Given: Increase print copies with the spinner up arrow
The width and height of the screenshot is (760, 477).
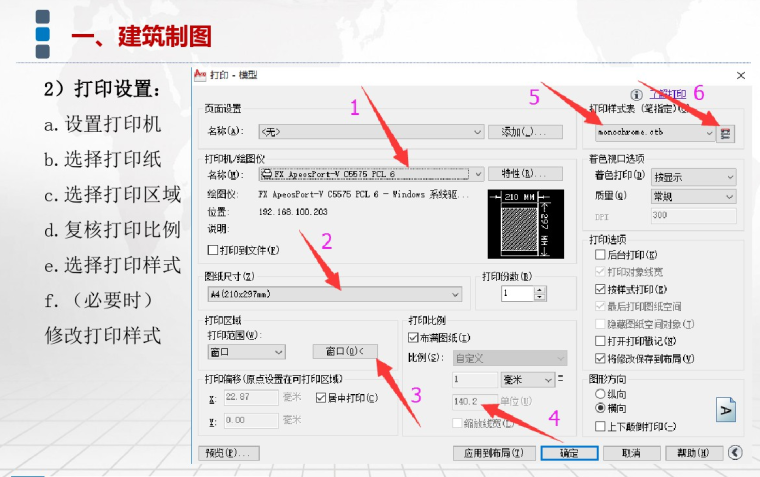Looking at the screenshot, I should pyautogui.click(x=541, y=290).
